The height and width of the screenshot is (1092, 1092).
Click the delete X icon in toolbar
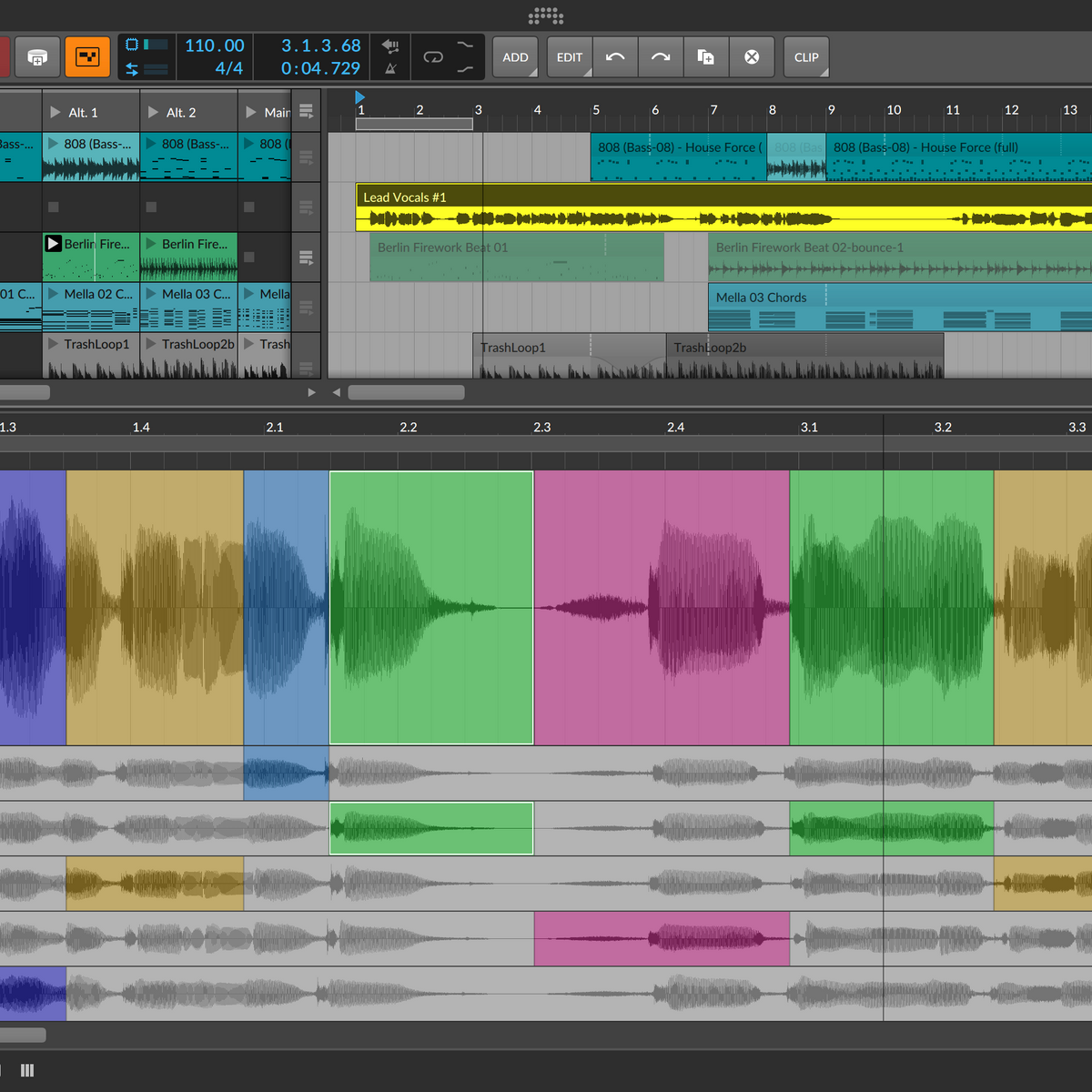tap(752, 57)
